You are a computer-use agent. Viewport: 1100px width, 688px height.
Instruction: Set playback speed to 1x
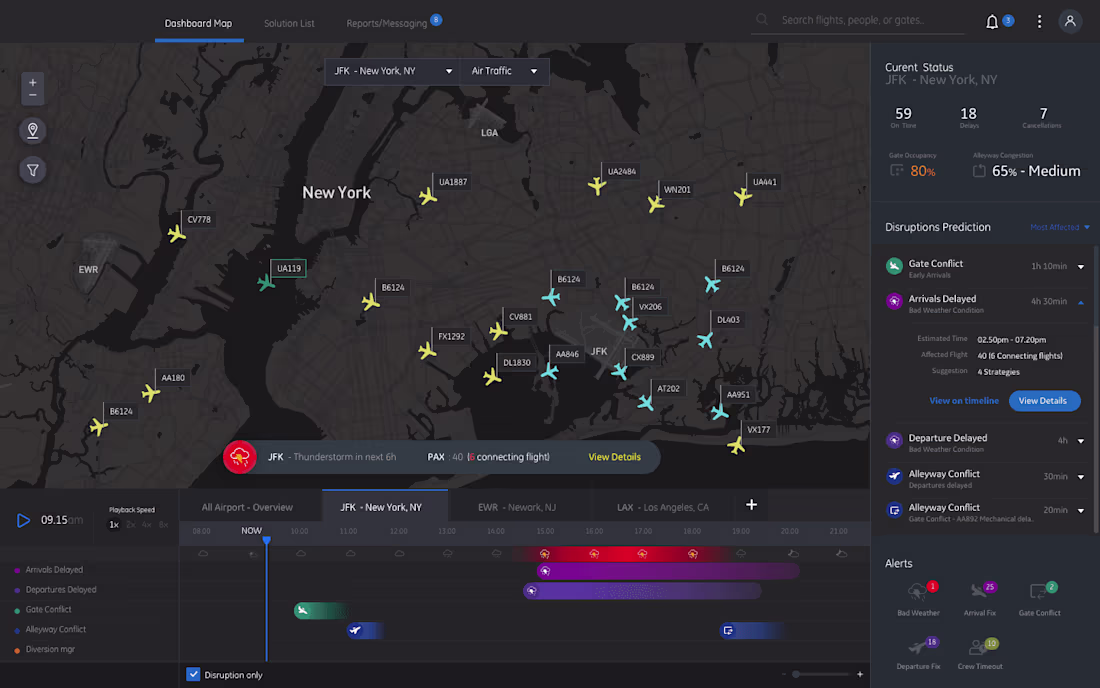(114, 525)
